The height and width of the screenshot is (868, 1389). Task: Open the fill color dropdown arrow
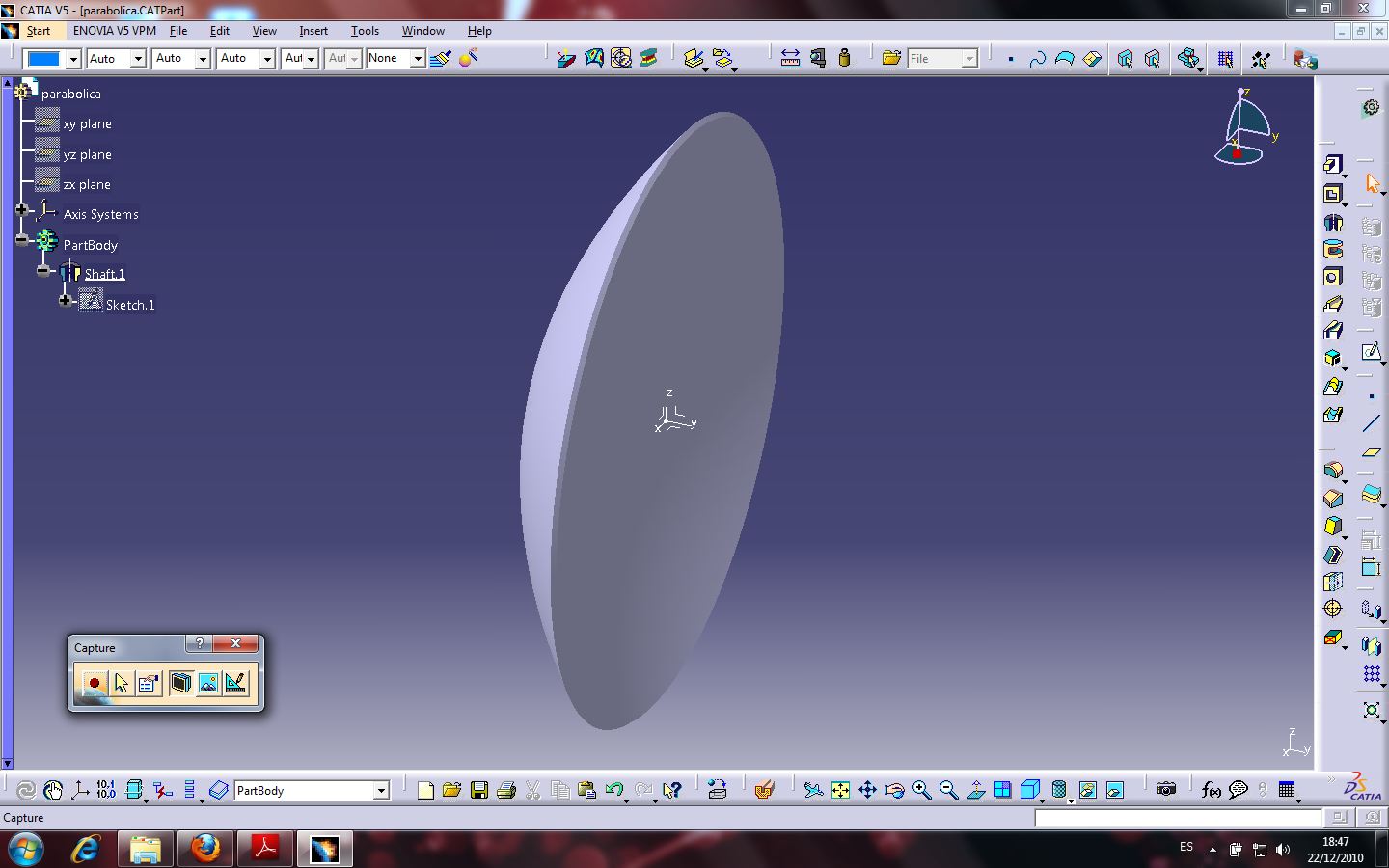pyautogui.click(x=73, y=59)
